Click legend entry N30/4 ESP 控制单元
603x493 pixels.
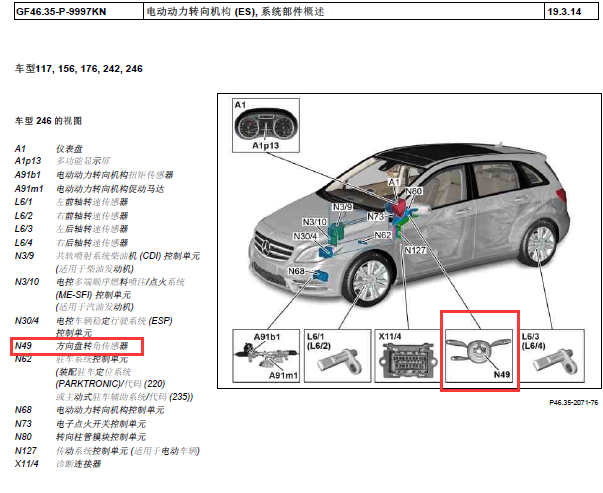point(94,326)
